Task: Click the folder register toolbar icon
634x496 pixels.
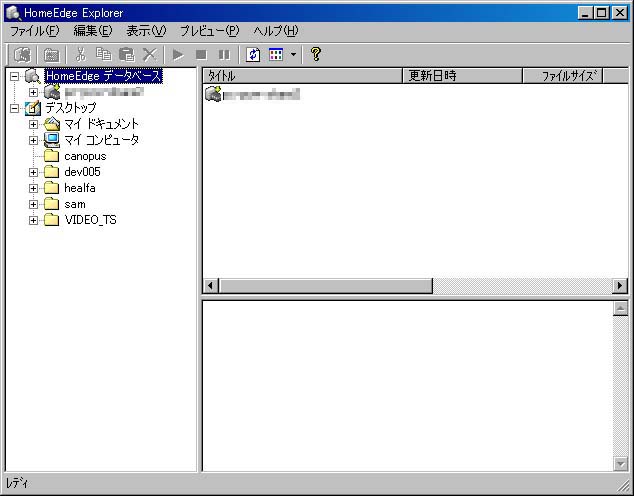Action: [51, 55]
